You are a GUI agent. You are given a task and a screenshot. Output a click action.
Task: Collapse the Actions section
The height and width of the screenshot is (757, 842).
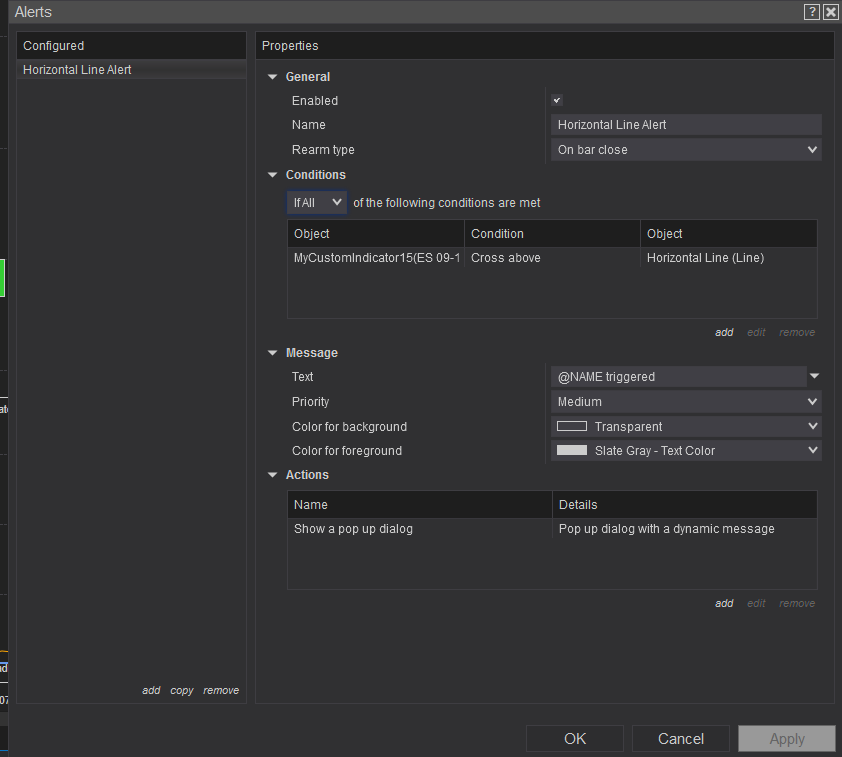[x=273, y=475]
